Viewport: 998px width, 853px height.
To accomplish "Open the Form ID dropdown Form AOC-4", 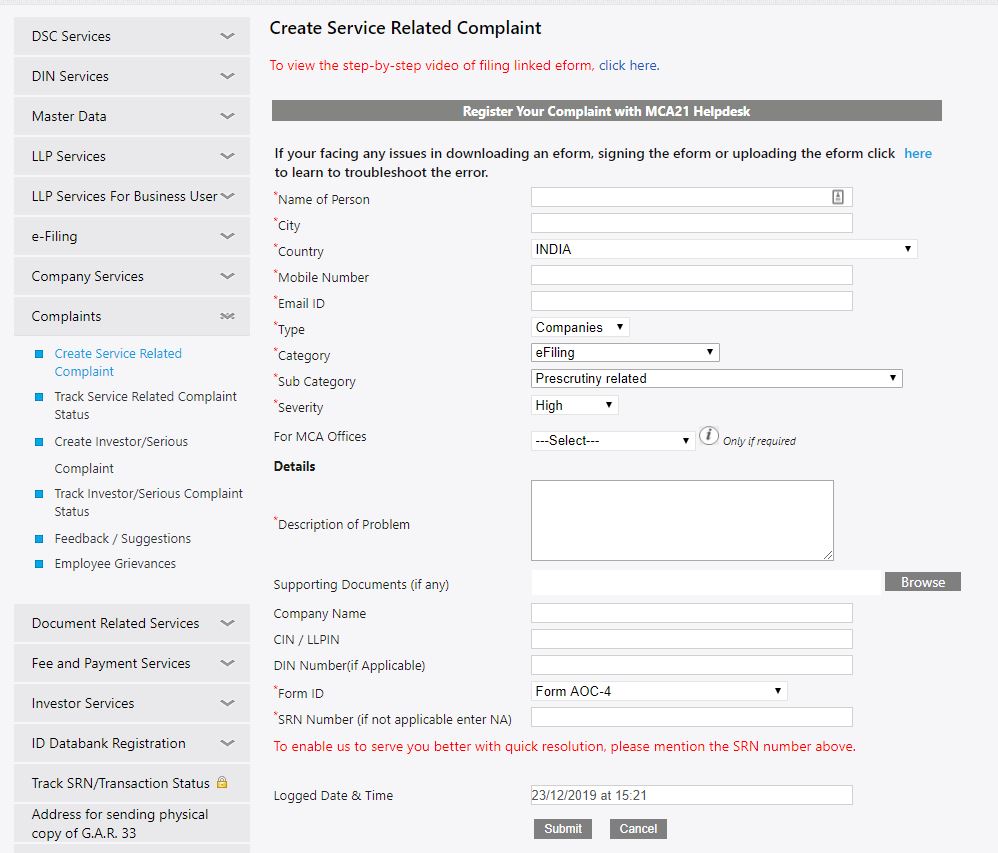I will [659, 691].
